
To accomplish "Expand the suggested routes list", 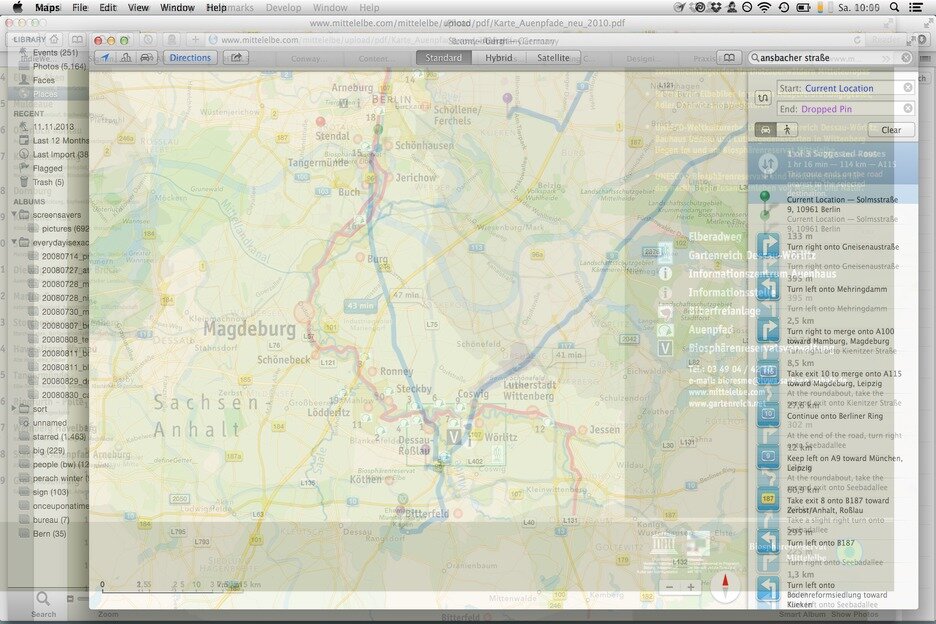I will pos(768,163).
